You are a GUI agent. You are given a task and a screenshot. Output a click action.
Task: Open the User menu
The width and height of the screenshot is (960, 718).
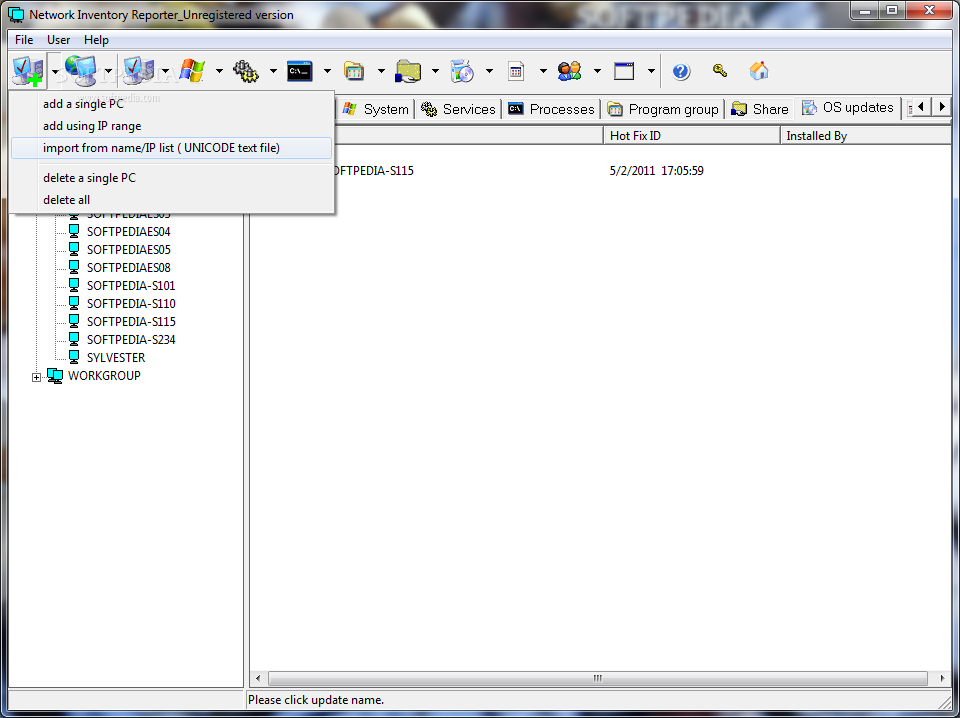(x=58, y=40)
